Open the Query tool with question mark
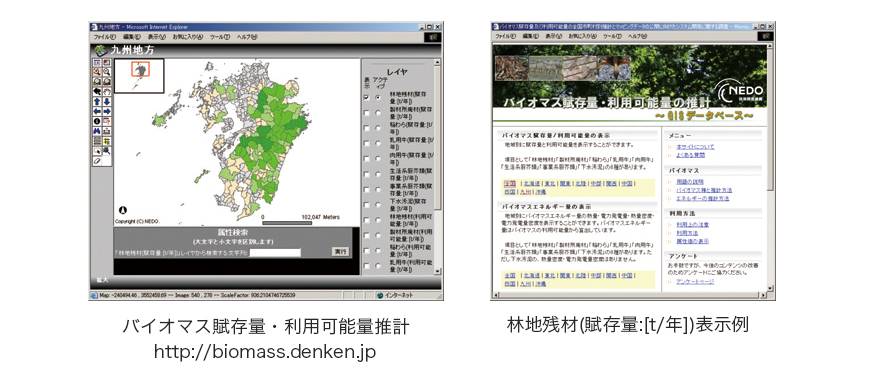Viewport: 874px width, 381px height. click(x=107, y=121)
